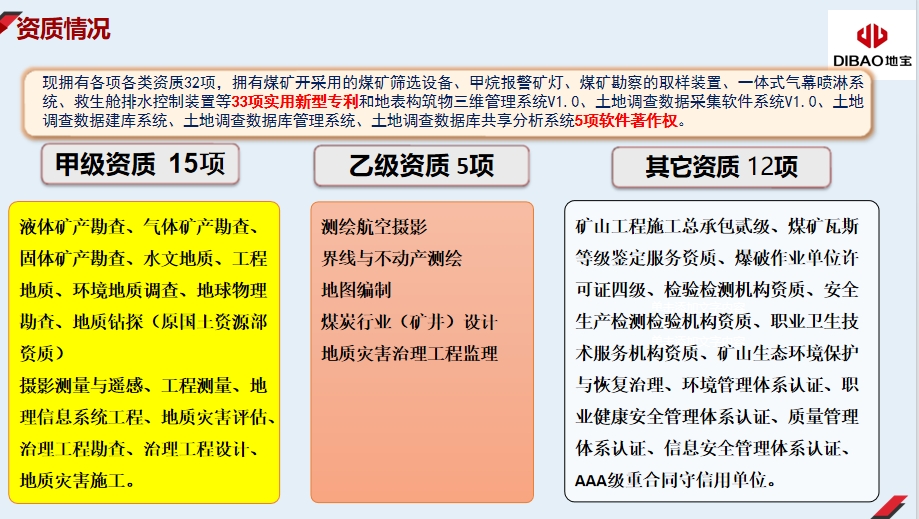Image resolution: width=919 pixels, height=519 pixels.
Task: Click the AAA级重合同守信用单位 text
Action: [676, 480]
